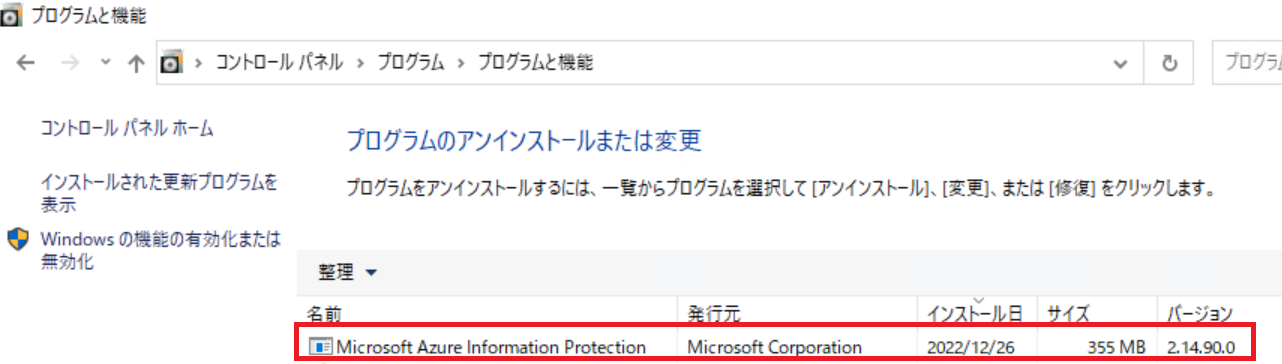
Task: Go back with the left arrow button
Action: [x=27, y=63]
